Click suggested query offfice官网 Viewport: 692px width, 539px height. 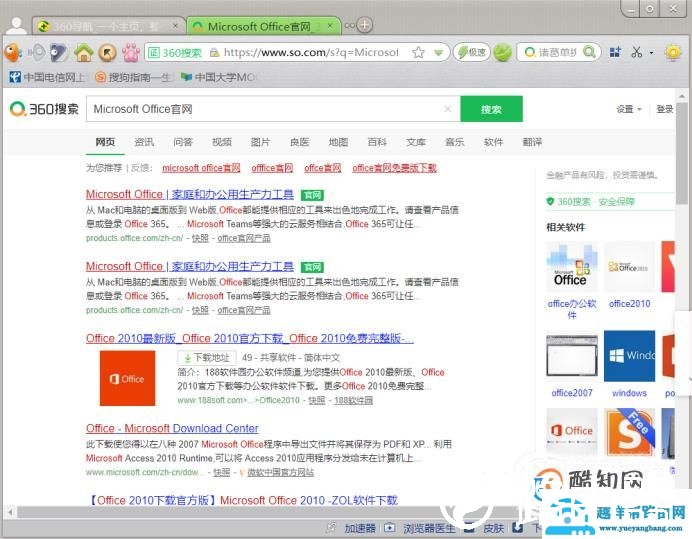[272, 168]
